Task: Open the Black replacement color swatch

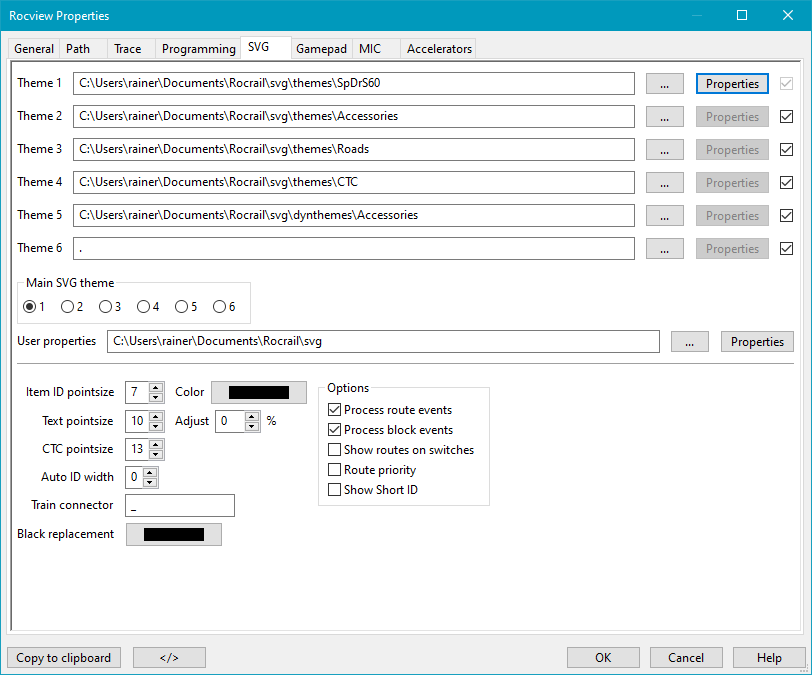Action: (x=174, y=535)
